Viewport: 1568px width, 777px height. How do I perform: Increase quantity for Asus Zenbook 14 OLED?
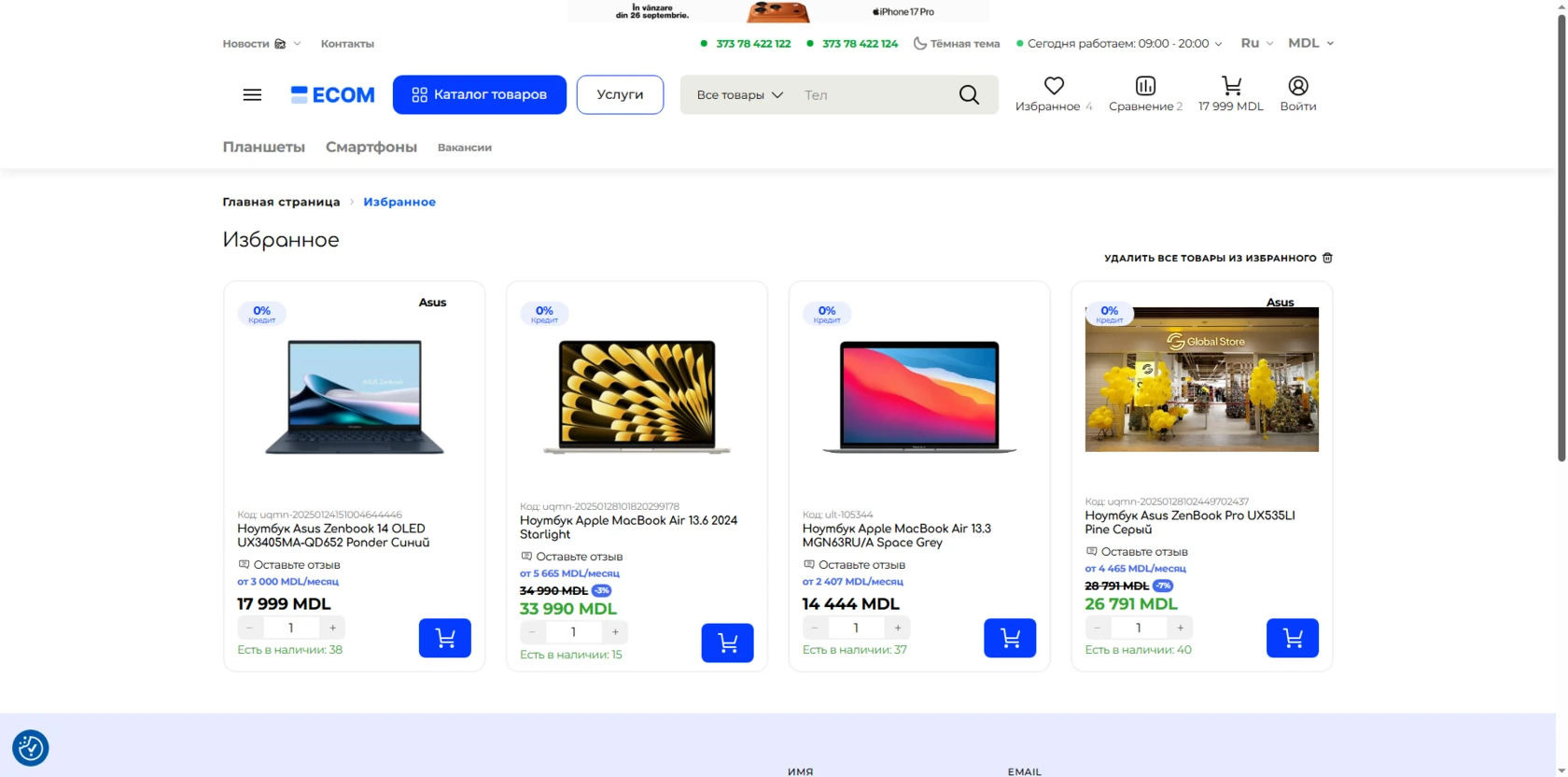332,628
